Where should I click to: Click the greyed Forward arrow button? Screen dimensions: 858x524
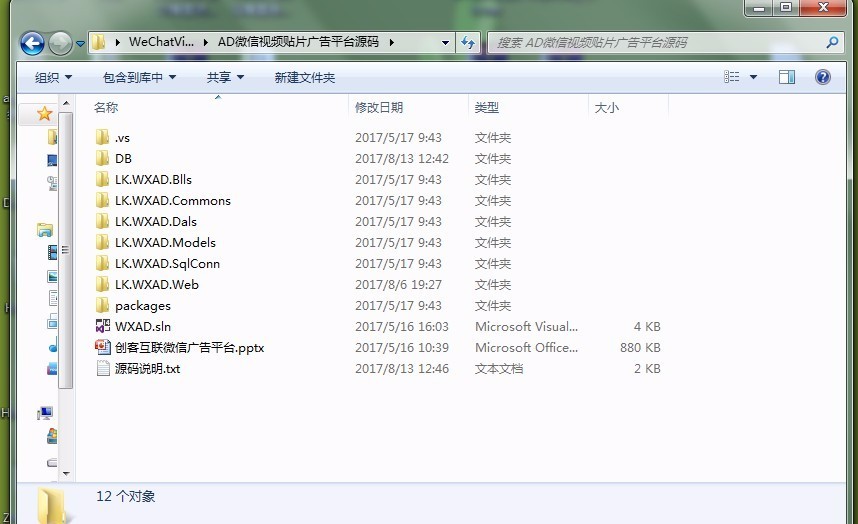click(60, 43)
